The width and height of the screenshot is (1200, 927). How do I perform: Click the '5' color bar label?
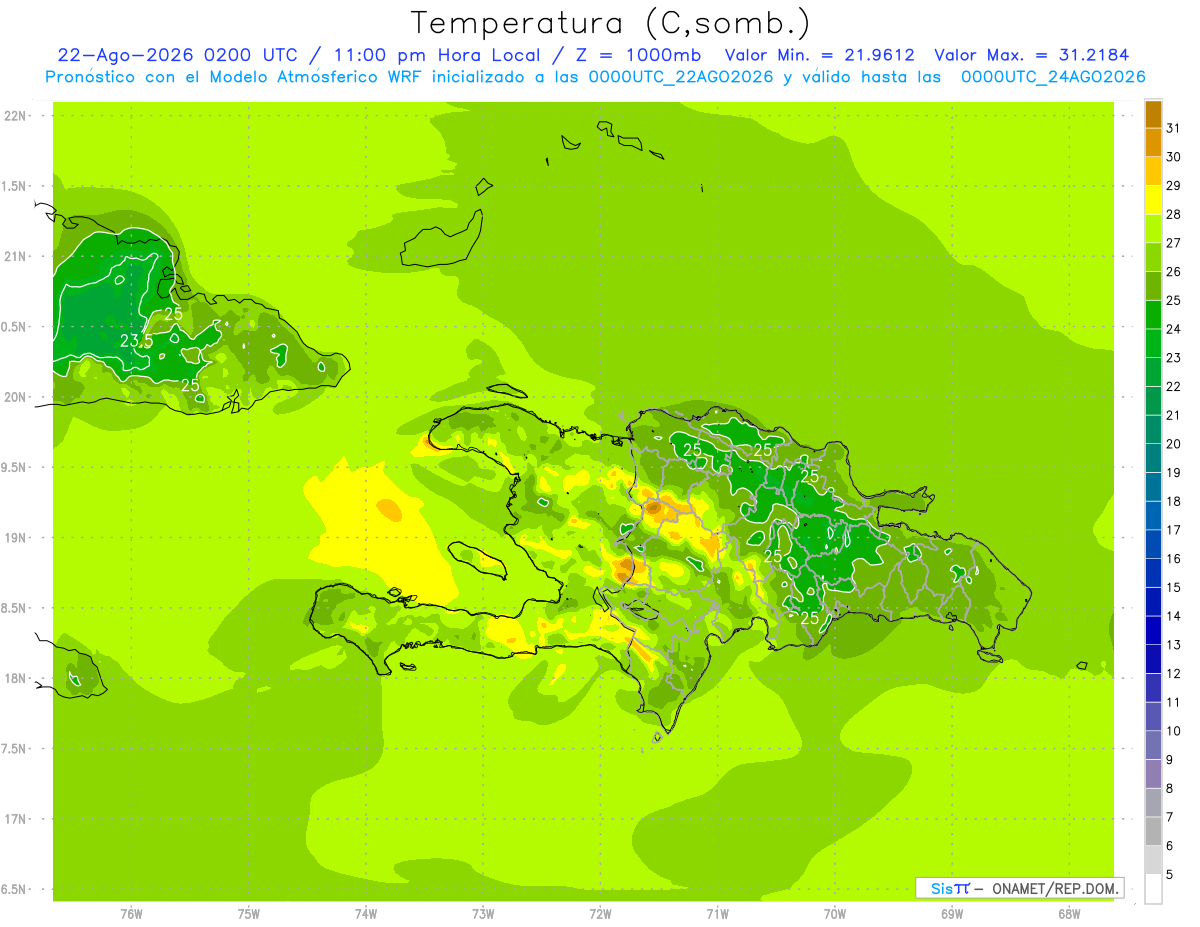tap(1170, 874)
